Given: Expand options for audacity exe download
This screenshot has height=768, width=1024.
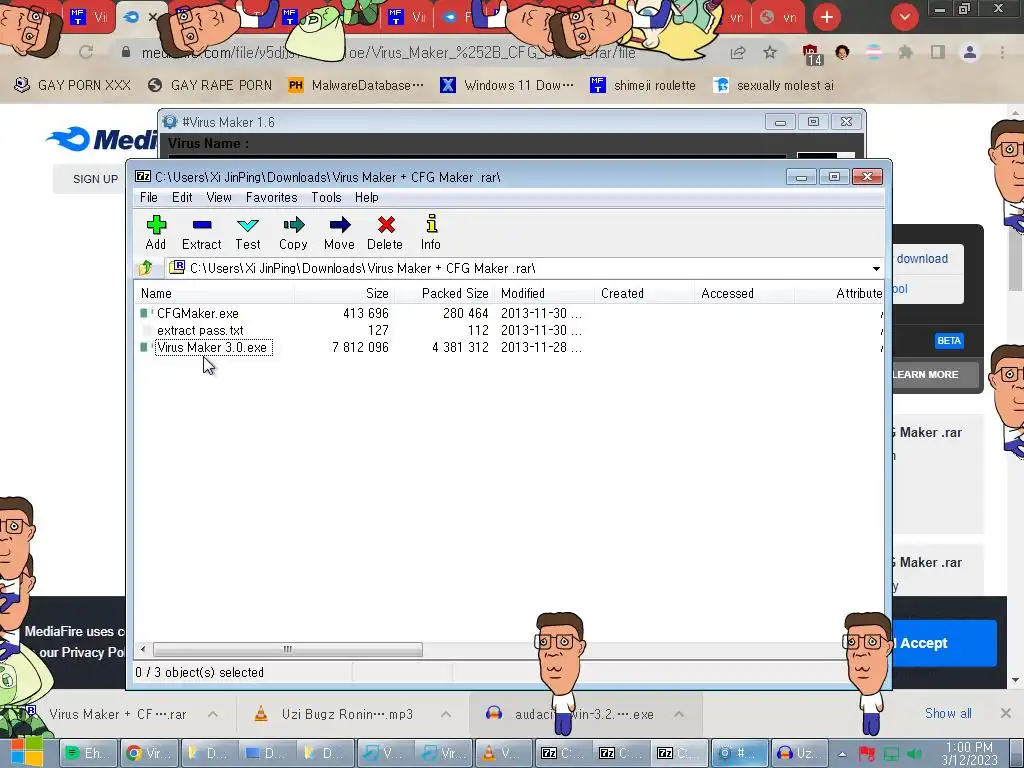Looking at the screenshot, I should click(x=679, y=714).
